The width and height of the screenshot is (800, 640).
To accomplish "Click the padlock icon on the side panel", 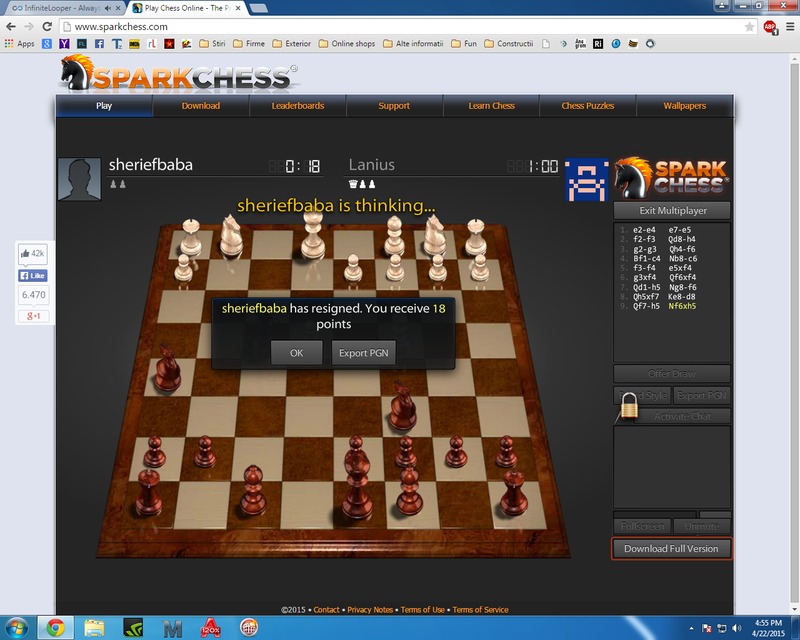I will (630, 406).
